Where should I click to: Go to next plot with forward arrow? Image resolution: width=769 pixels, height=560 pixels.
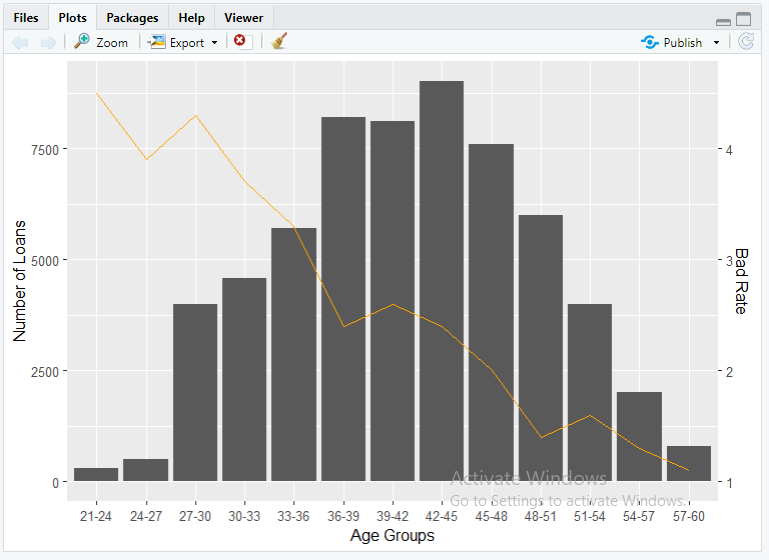[x=48, y=43]
